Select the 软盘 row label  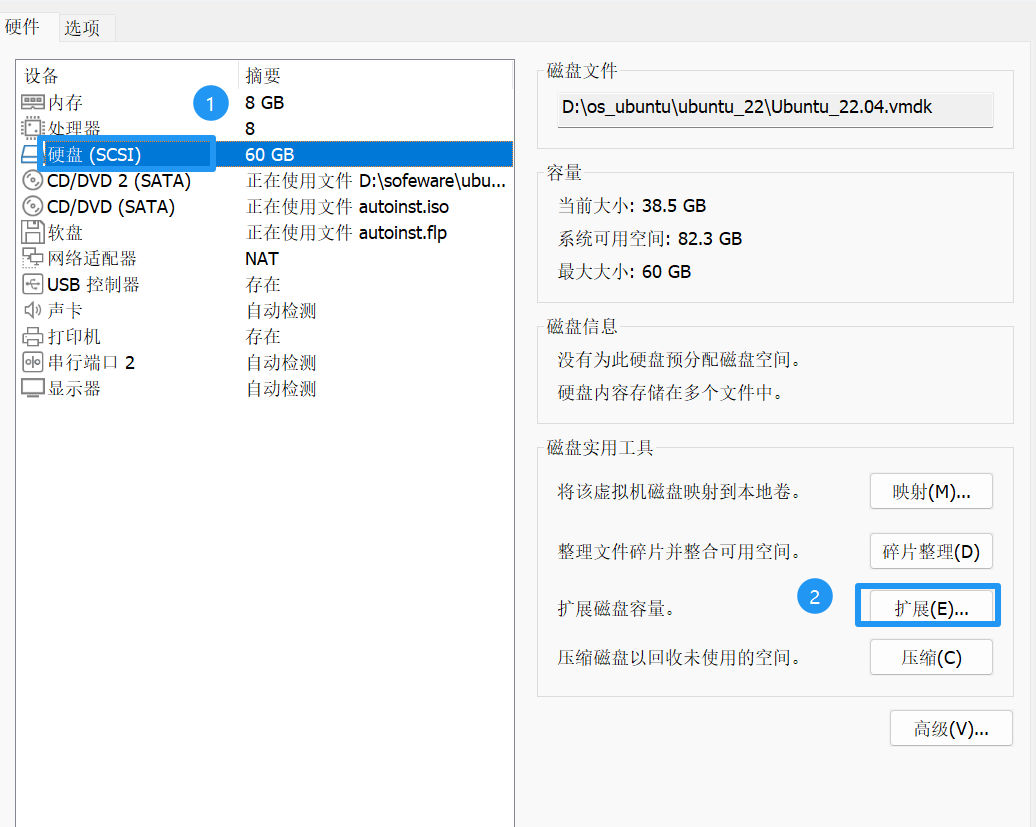click(x=65, y=233)
